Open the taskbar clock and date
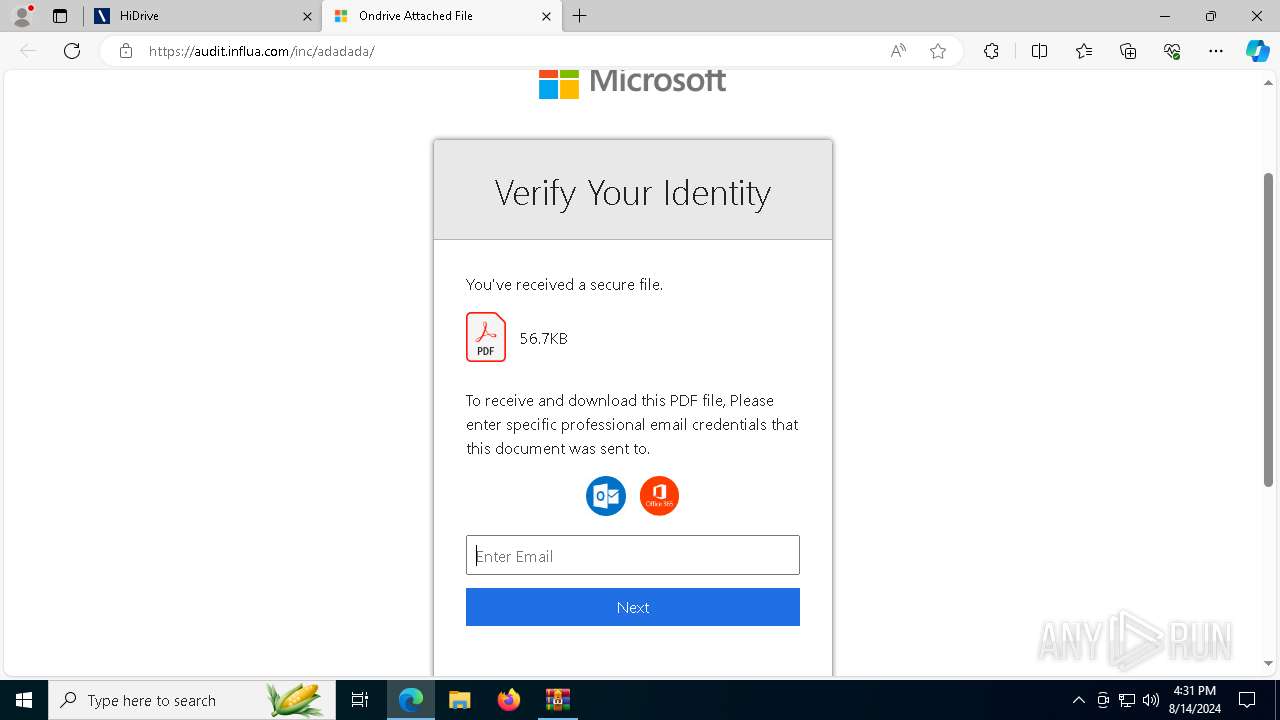Screen dimensions: 1280x720 point(1194,700)
